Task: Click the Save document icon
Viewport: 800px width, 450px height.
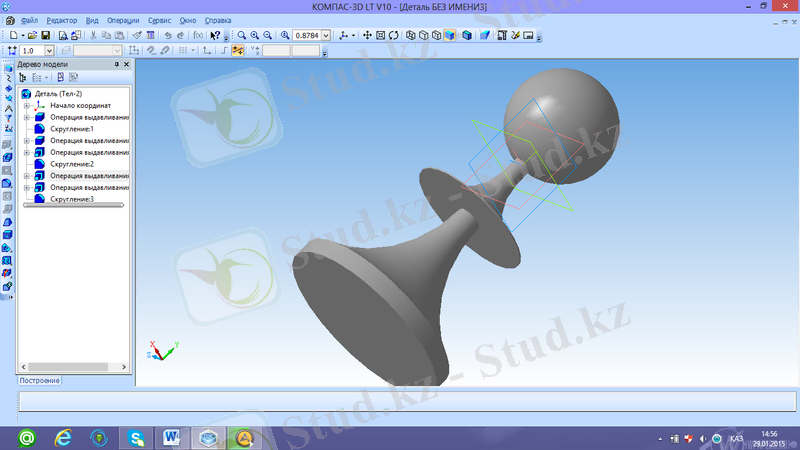Action: click(46, 35)
